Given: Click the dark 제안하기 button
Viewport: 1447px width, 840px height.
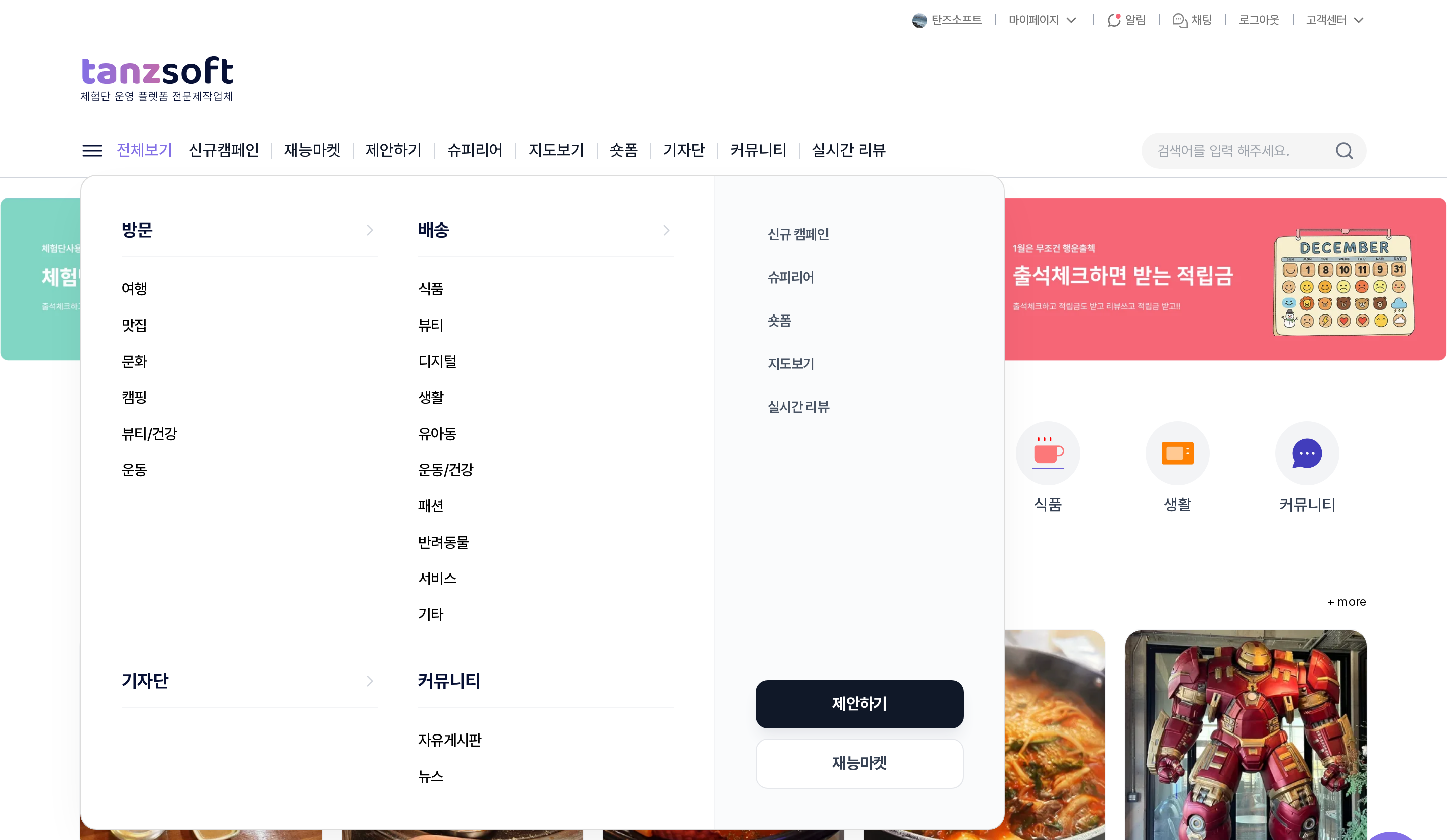Looking at the screenshot, I should click(859, 704).
